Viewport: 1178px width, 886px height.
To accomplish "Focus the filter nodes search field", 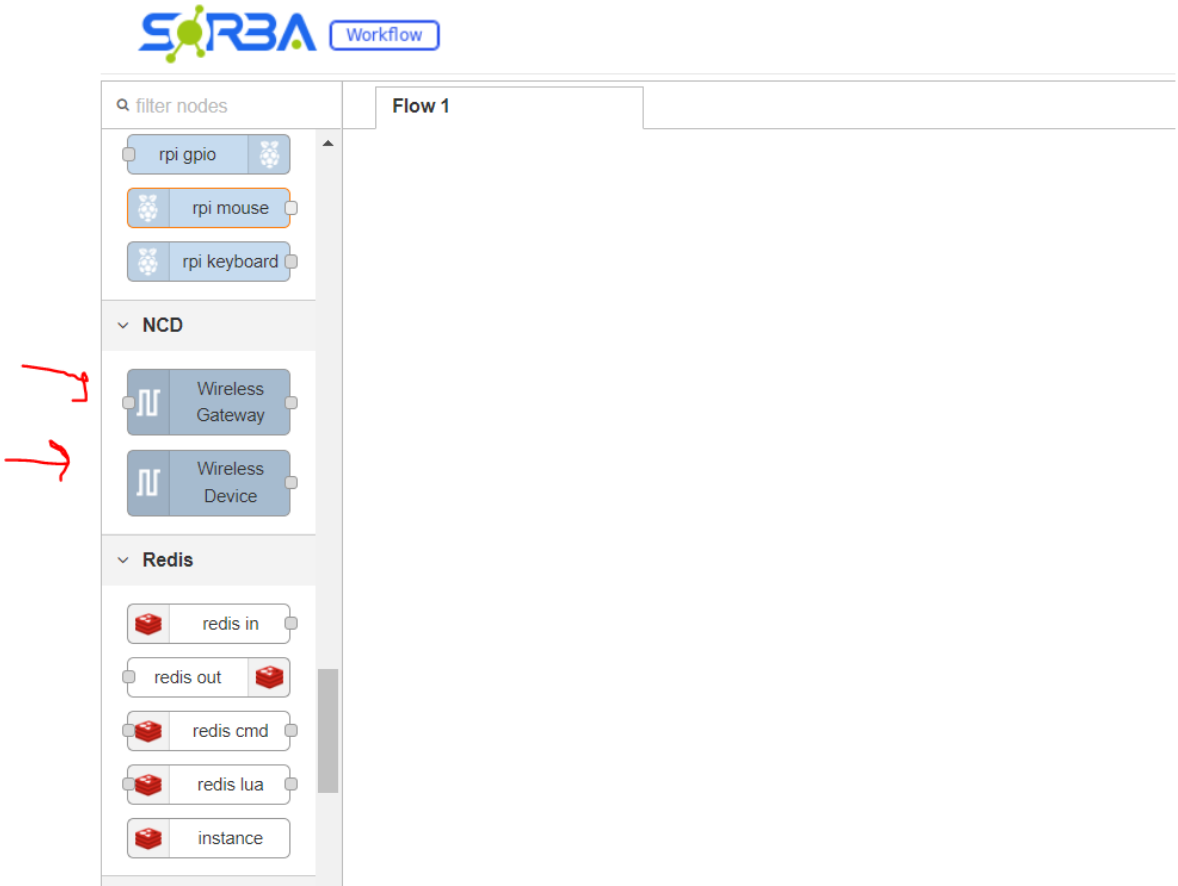I will (x=230, y=106).
